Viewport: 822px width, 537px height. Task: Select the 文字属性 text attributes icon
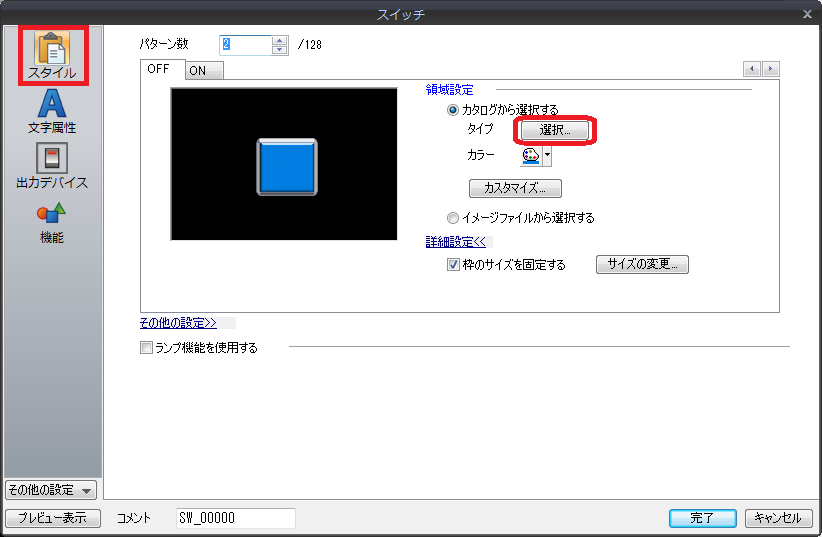tap(51, 110)
